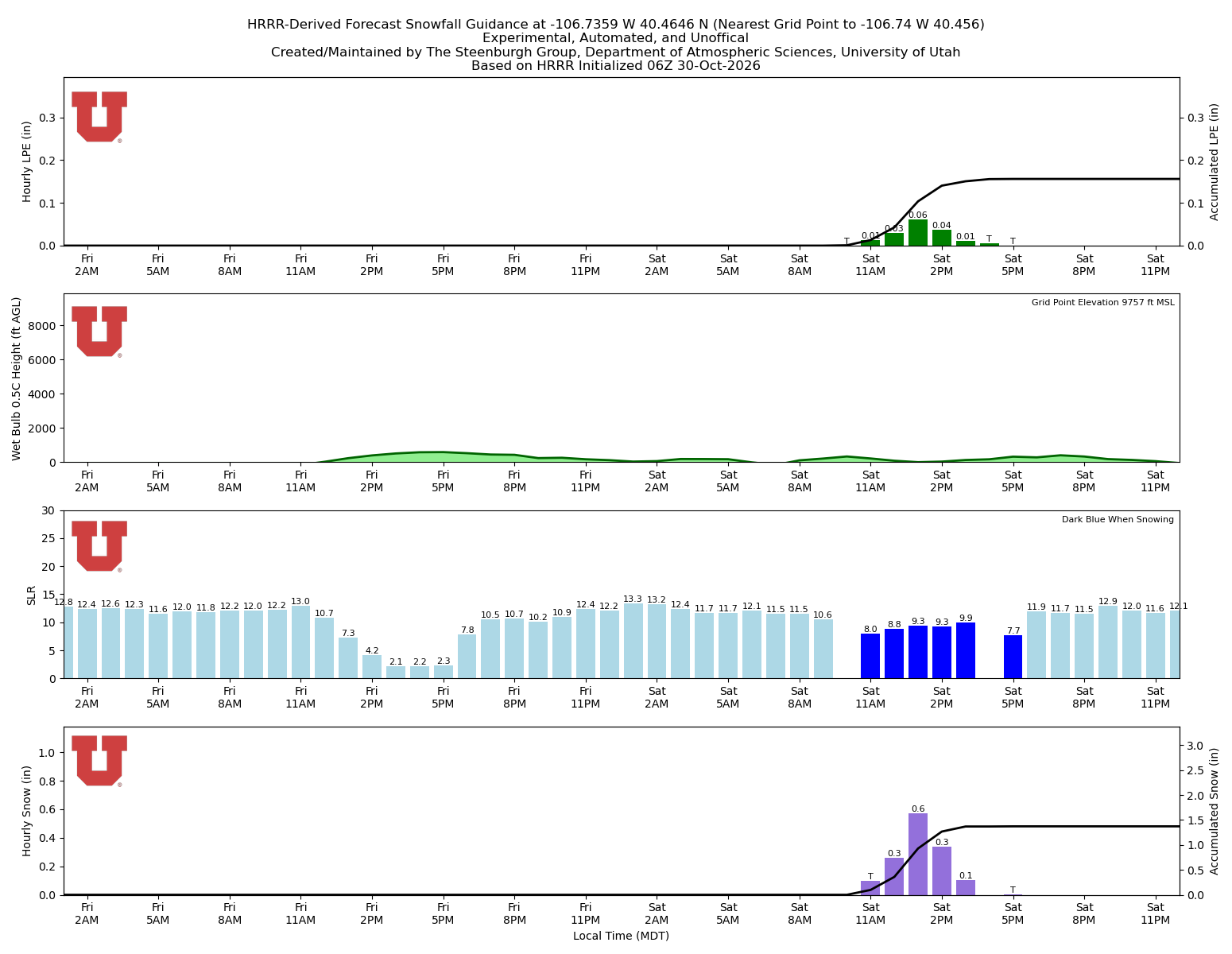This screenshot has width=1232, height=954.
Task: Click 'Sat 11AM' tick under Hourly LPE chart
Action: coord(870,265)
